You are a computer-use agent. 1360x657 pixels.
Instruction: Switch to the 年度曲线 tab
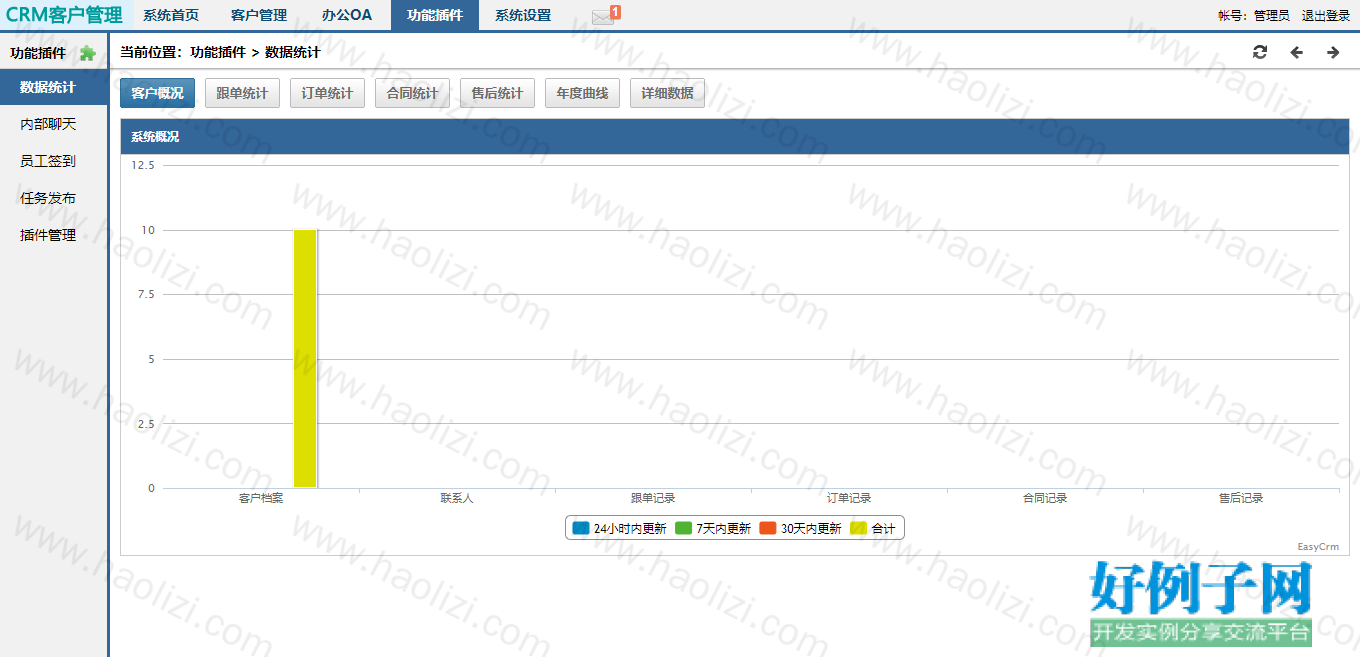pyautogui.click(x=583, y=93)
